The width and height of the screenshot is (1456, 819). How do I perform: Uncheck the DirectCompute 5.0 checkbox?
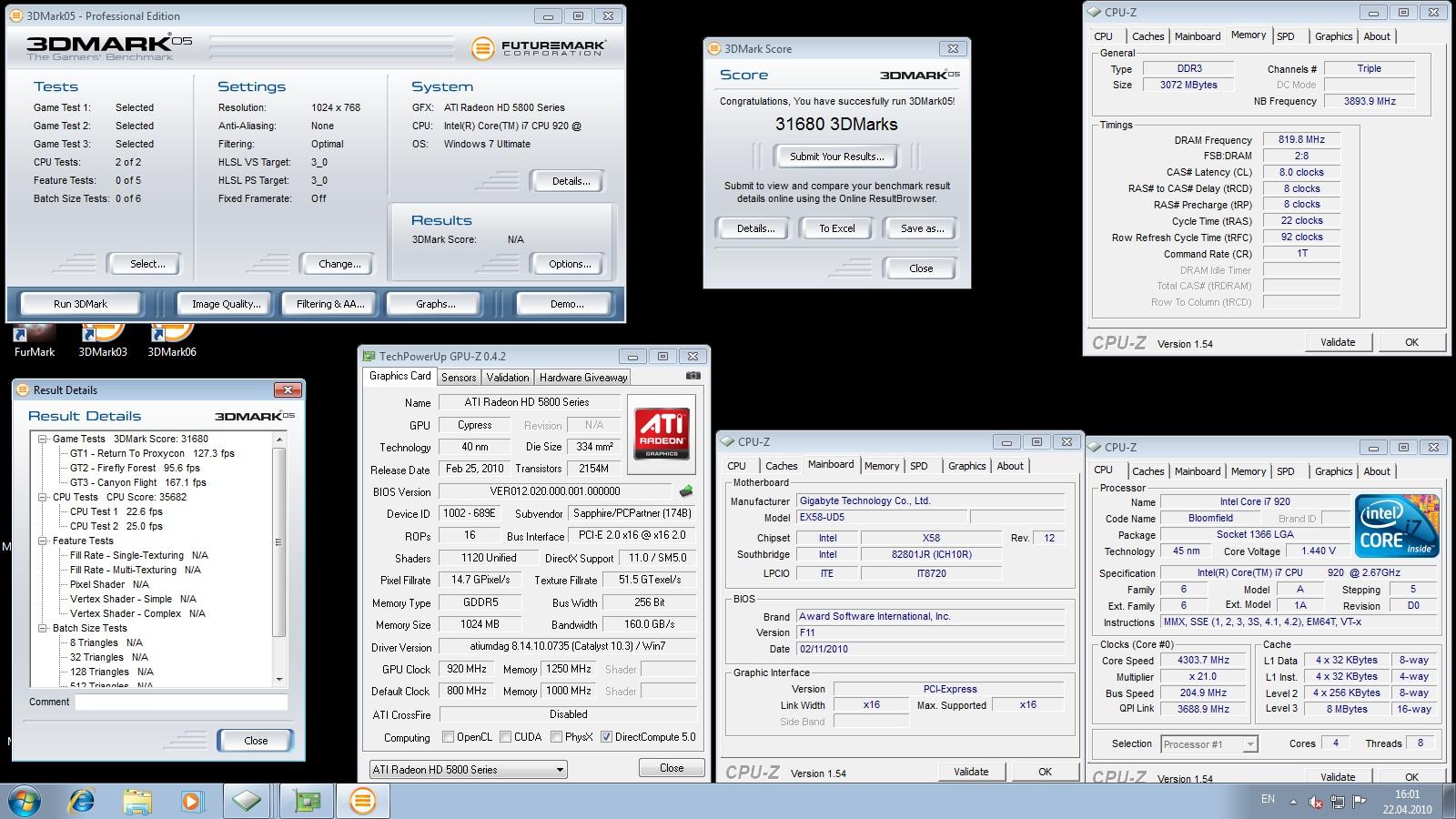(x=606, y=737)
